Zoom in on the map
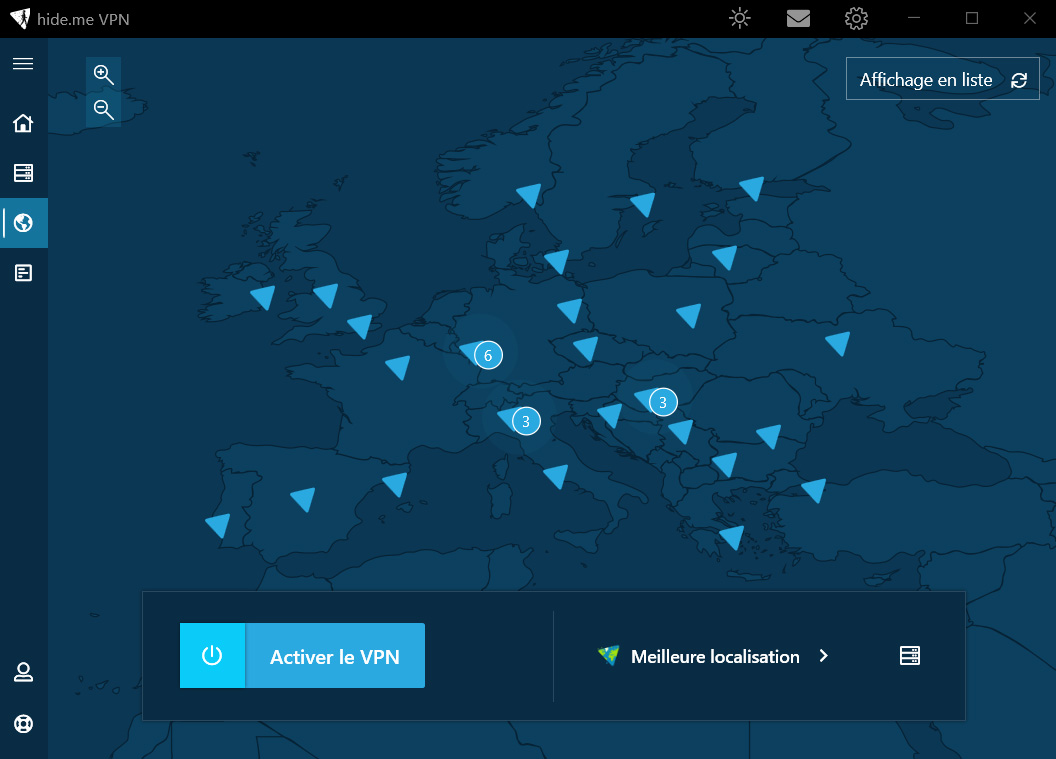 pos(103,74)
